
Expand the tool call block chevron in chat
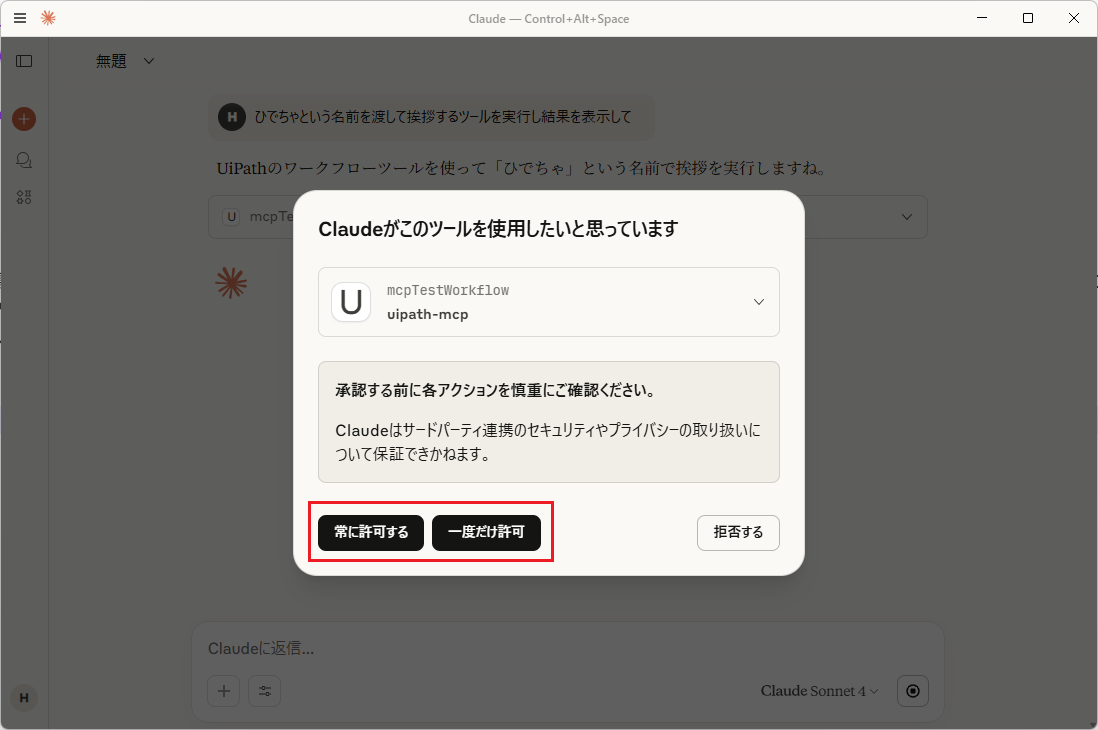(907, 216)
